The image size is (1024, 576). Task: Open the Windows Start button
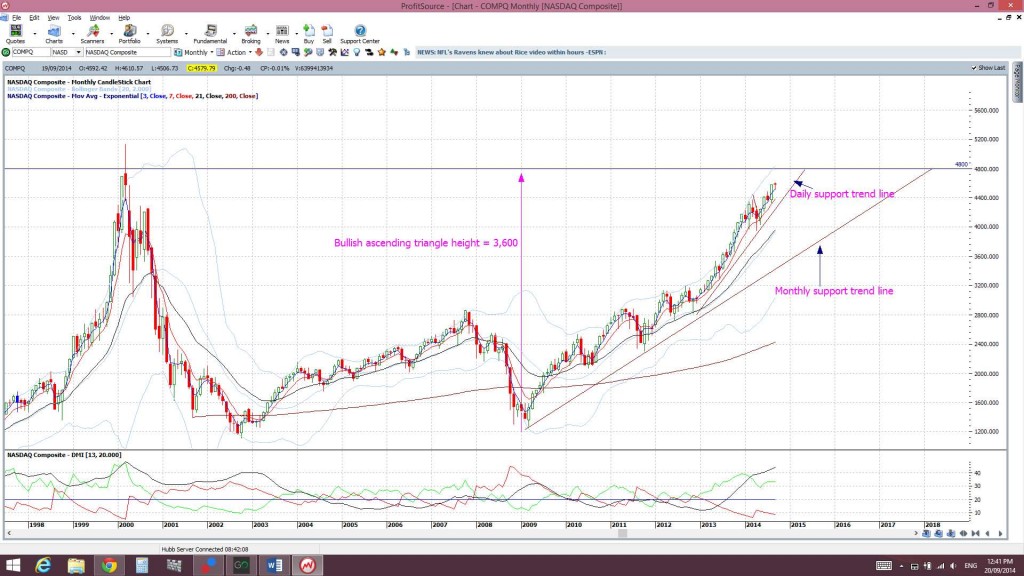[x=12, y=565]
